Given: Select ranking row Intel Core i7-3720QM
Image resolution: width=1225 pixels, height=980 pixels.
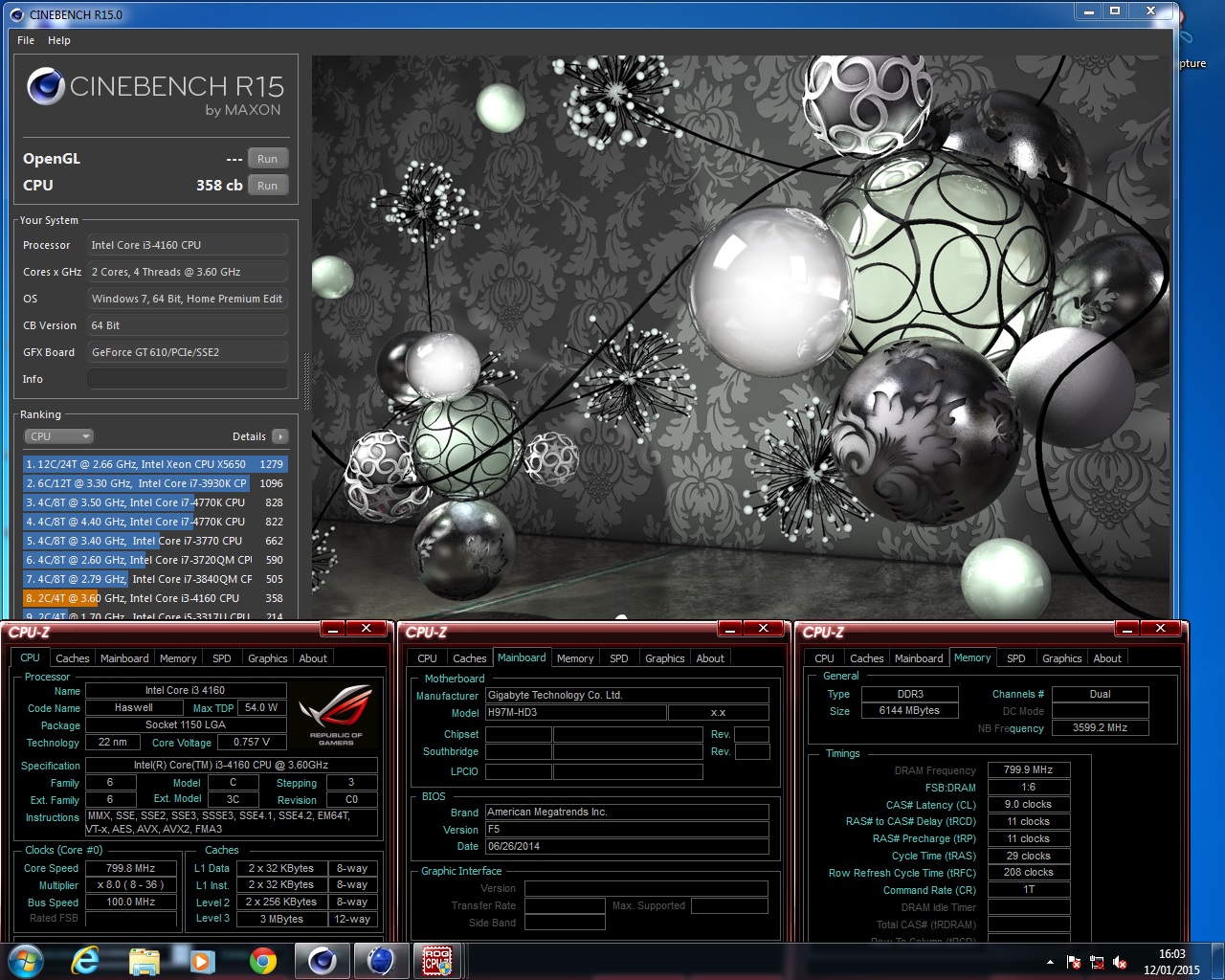Looking at the screenshot, I should (x=155, y=560).
